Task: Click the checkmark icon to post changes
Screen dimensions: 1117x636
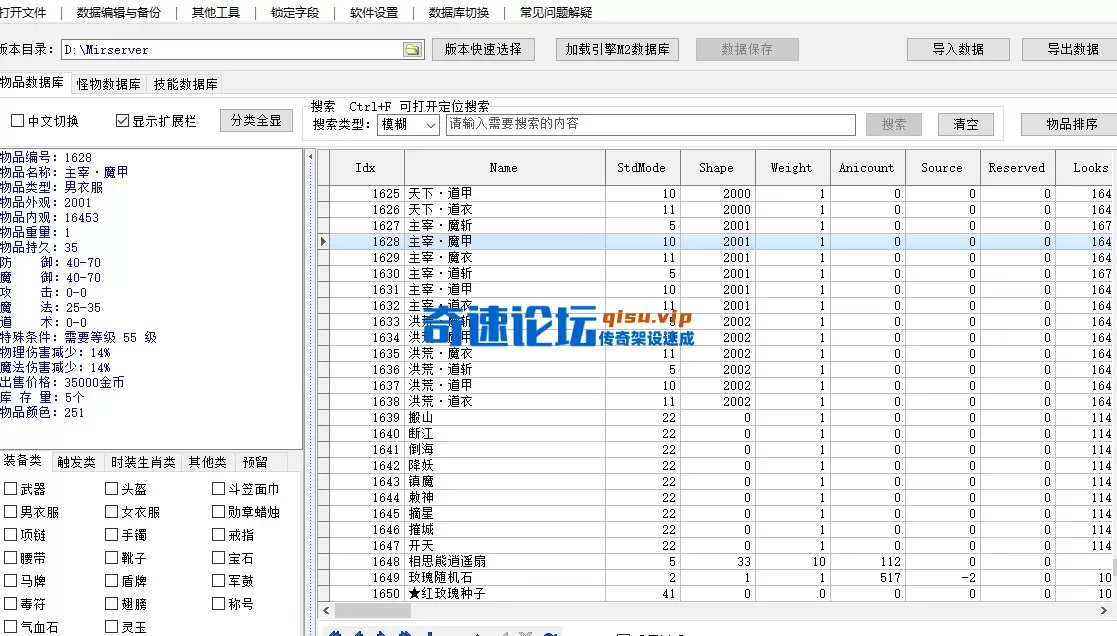Action: point(503,632)
